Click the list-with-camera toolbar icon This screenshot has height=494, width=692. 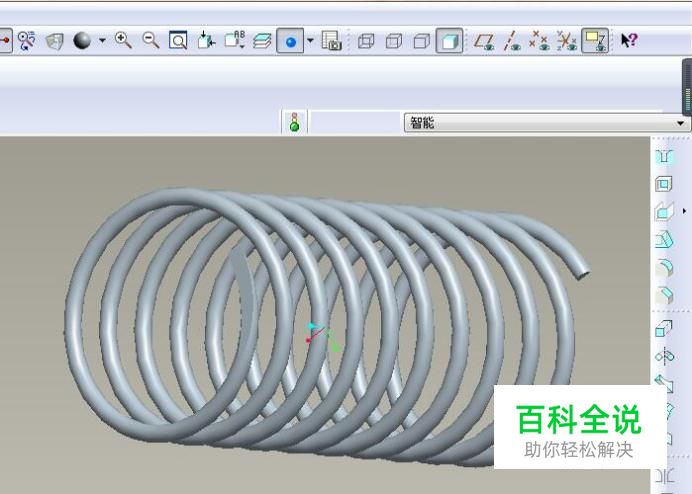[x=331, y=40]
